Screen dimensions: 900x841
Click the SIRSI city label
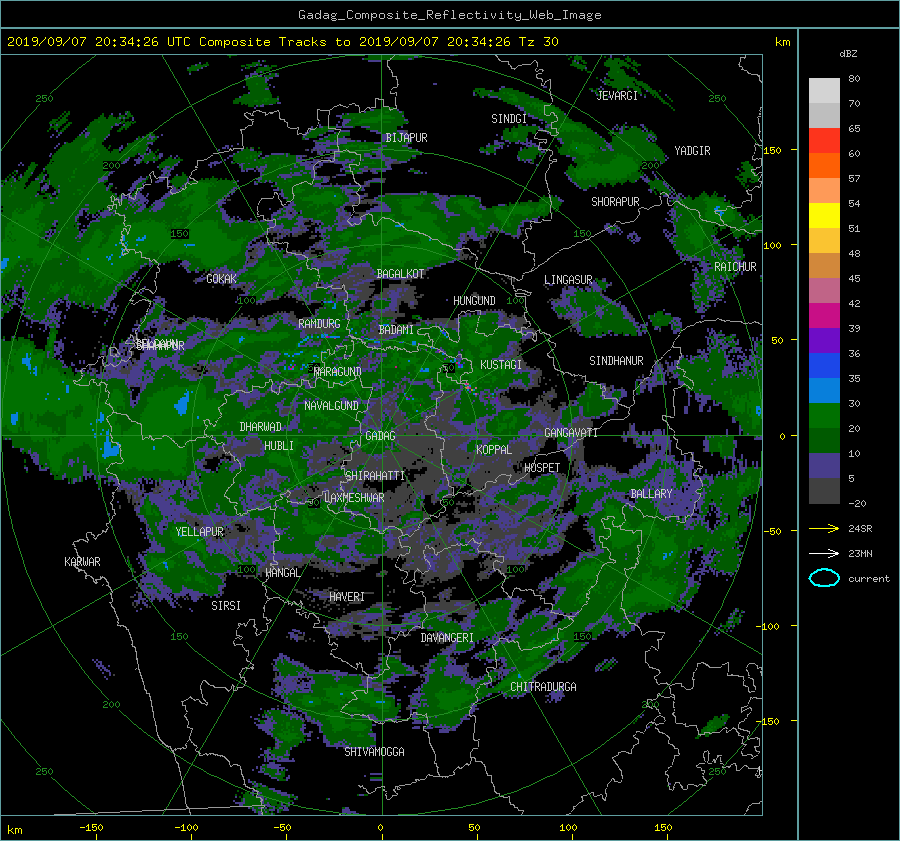226,606
